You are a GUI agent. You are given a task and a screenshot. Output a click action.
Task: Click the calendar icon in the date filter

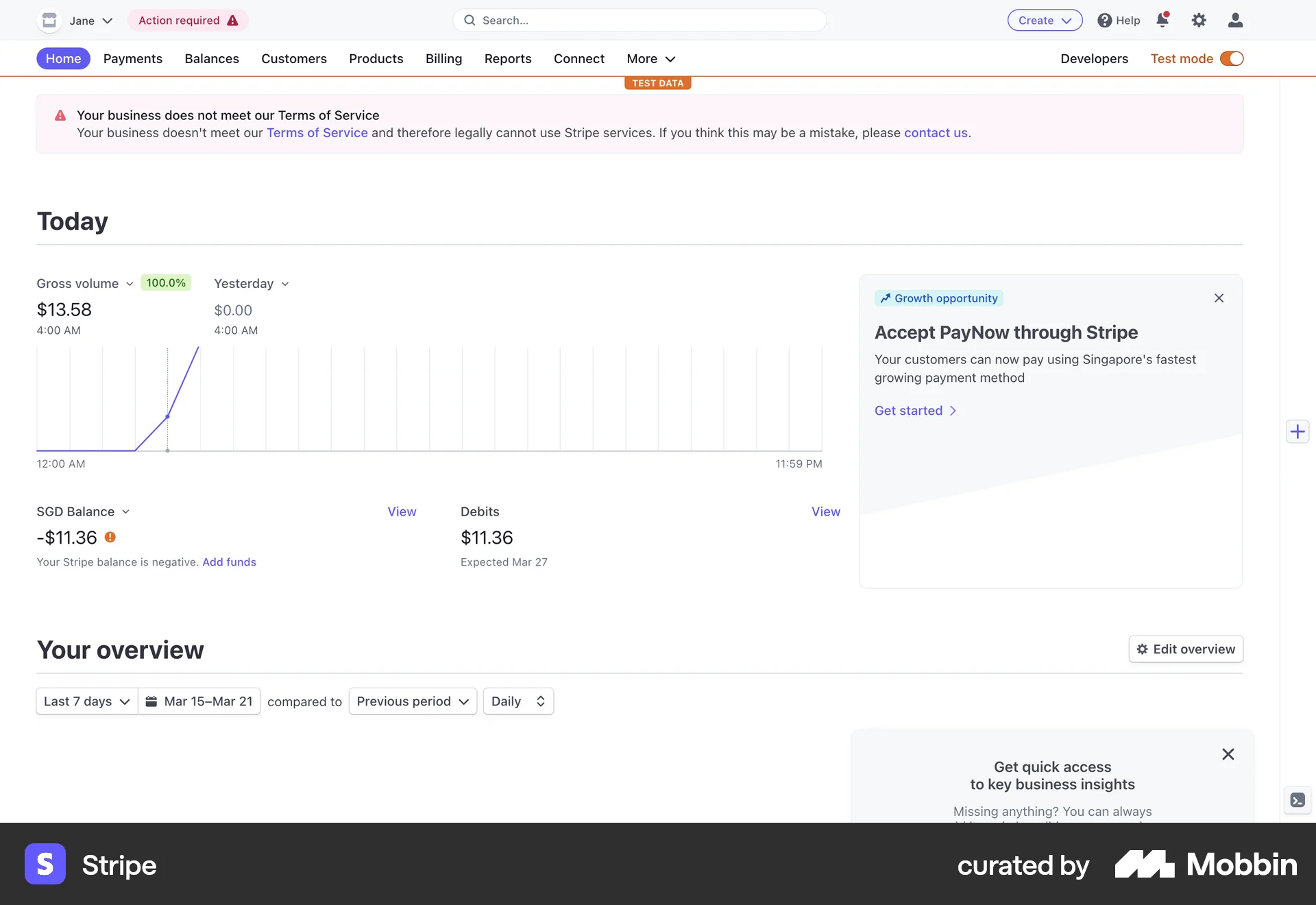tap(151, 701)
